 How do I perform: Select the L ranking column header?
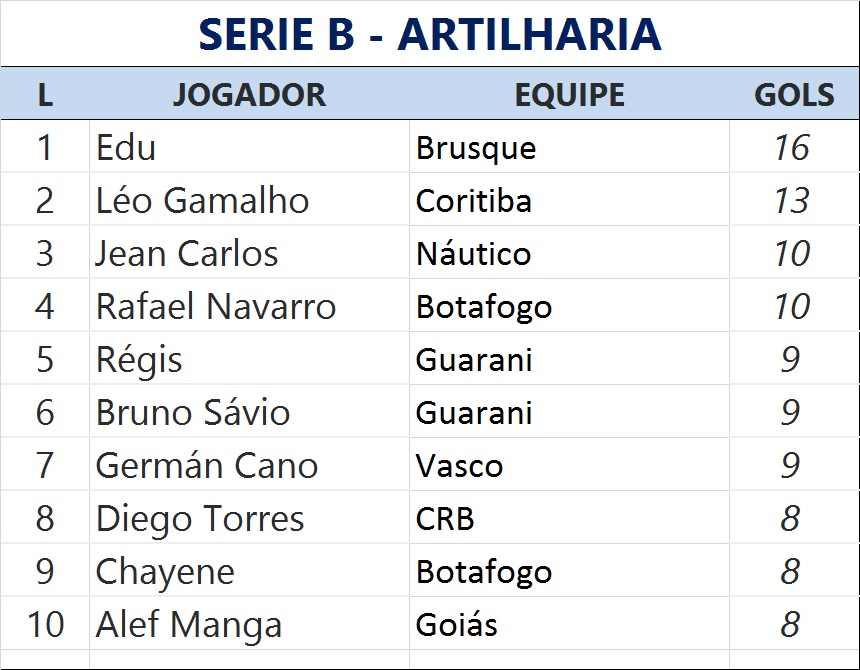pyautogui.click(x=45, y=95)
